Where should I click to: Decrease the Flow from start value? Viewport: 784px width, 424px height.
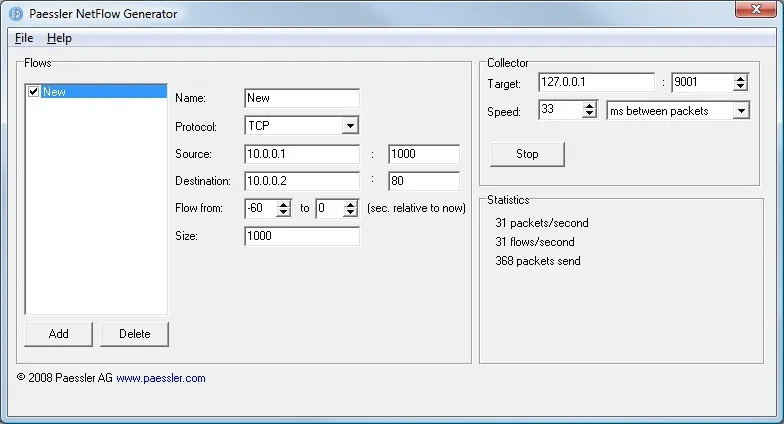pyautogui.click(x=284, y=212)
